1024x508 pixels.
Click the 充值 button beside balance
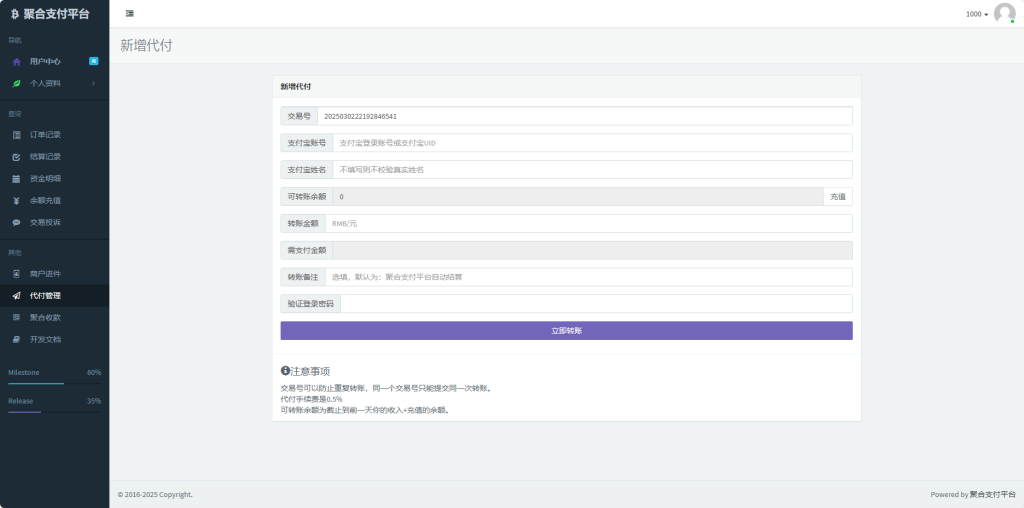838,197
